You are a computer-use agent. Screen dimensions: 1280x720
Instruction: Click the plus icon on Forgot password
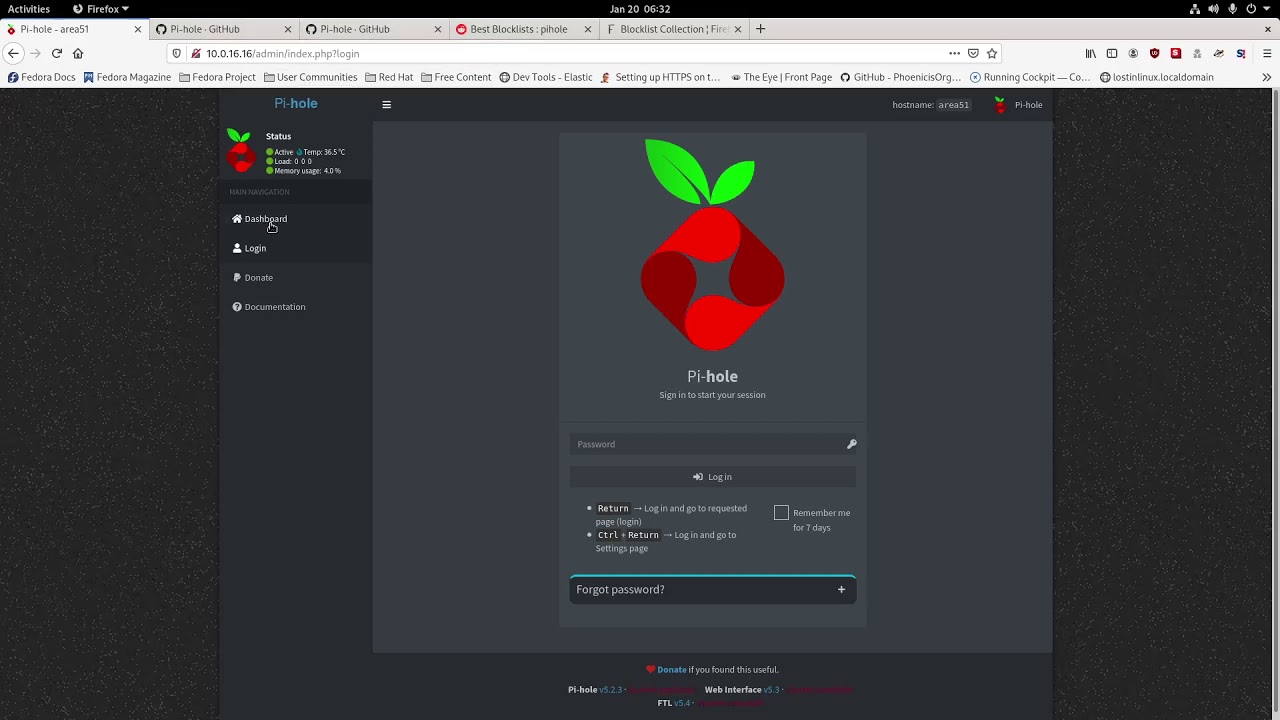coord(841,590)
